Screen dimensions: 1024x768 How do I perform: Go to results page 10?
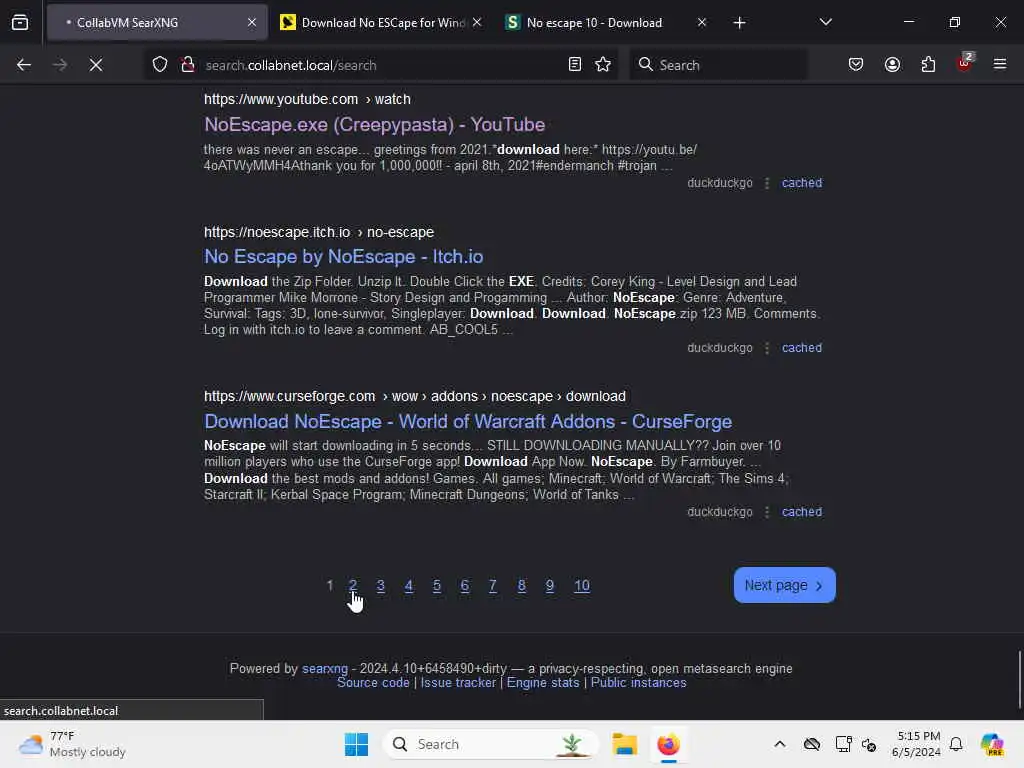[582, 586]
